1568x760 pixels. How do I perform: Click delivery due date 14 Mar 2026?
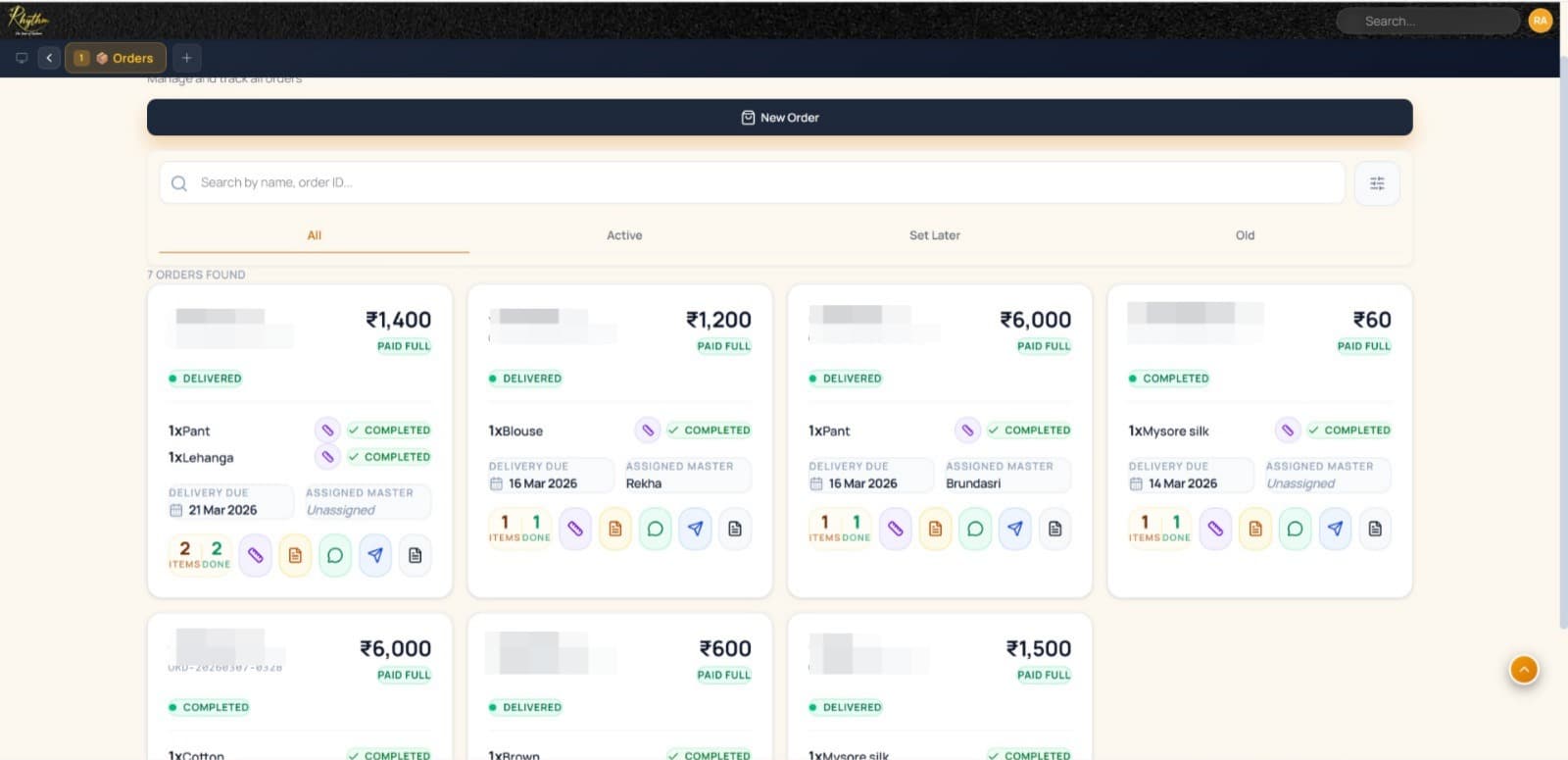[1183, 483]
